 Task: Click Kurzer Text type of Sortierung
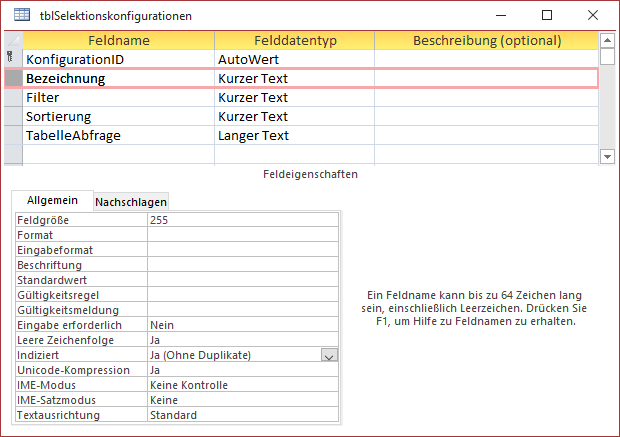pyautogui.click(x=295, y=116)
